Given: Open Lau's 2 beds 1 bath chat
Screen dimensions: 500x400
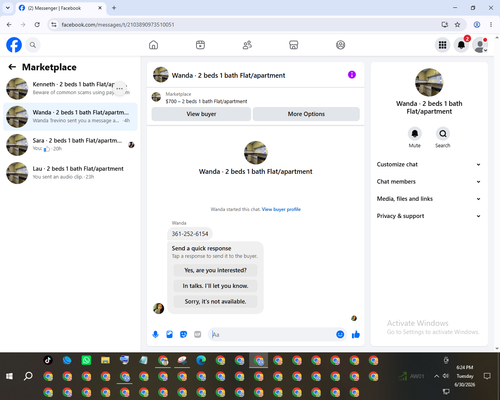Looking at the screenshot, I should pyautogui.click(x=70, y=173).
